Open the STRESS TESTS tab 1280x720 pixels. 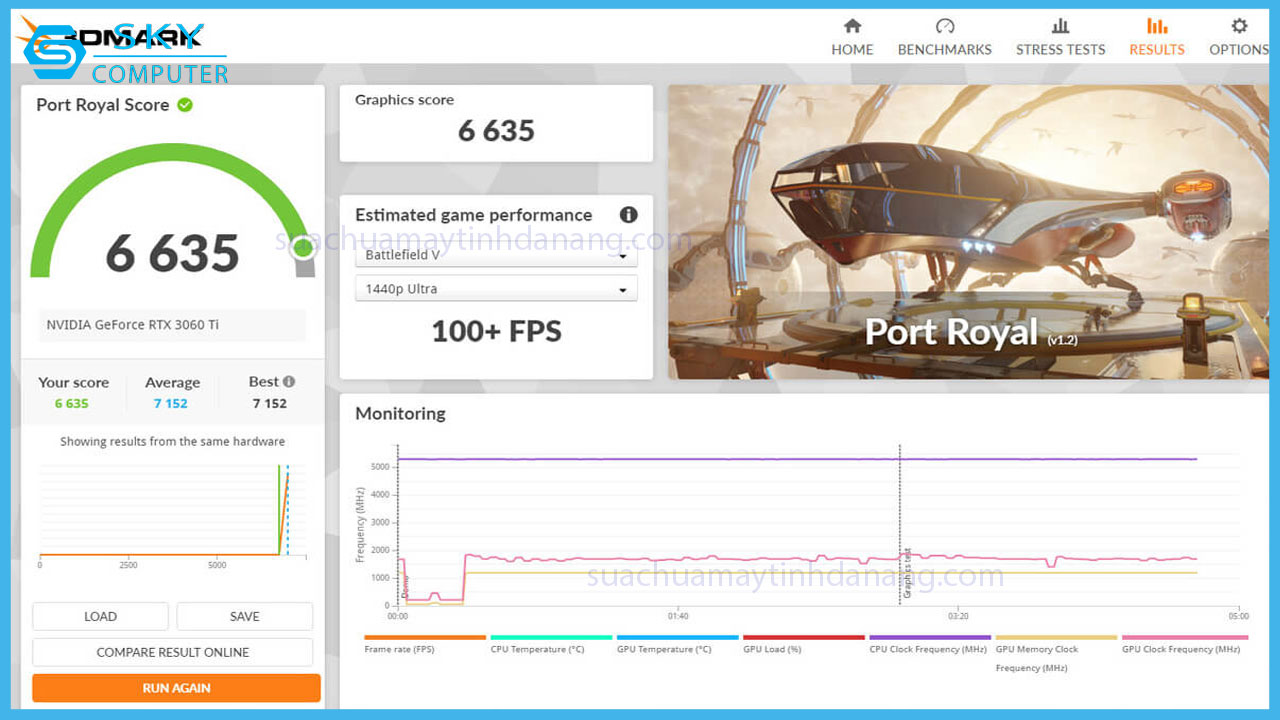tap(1060, 25)
